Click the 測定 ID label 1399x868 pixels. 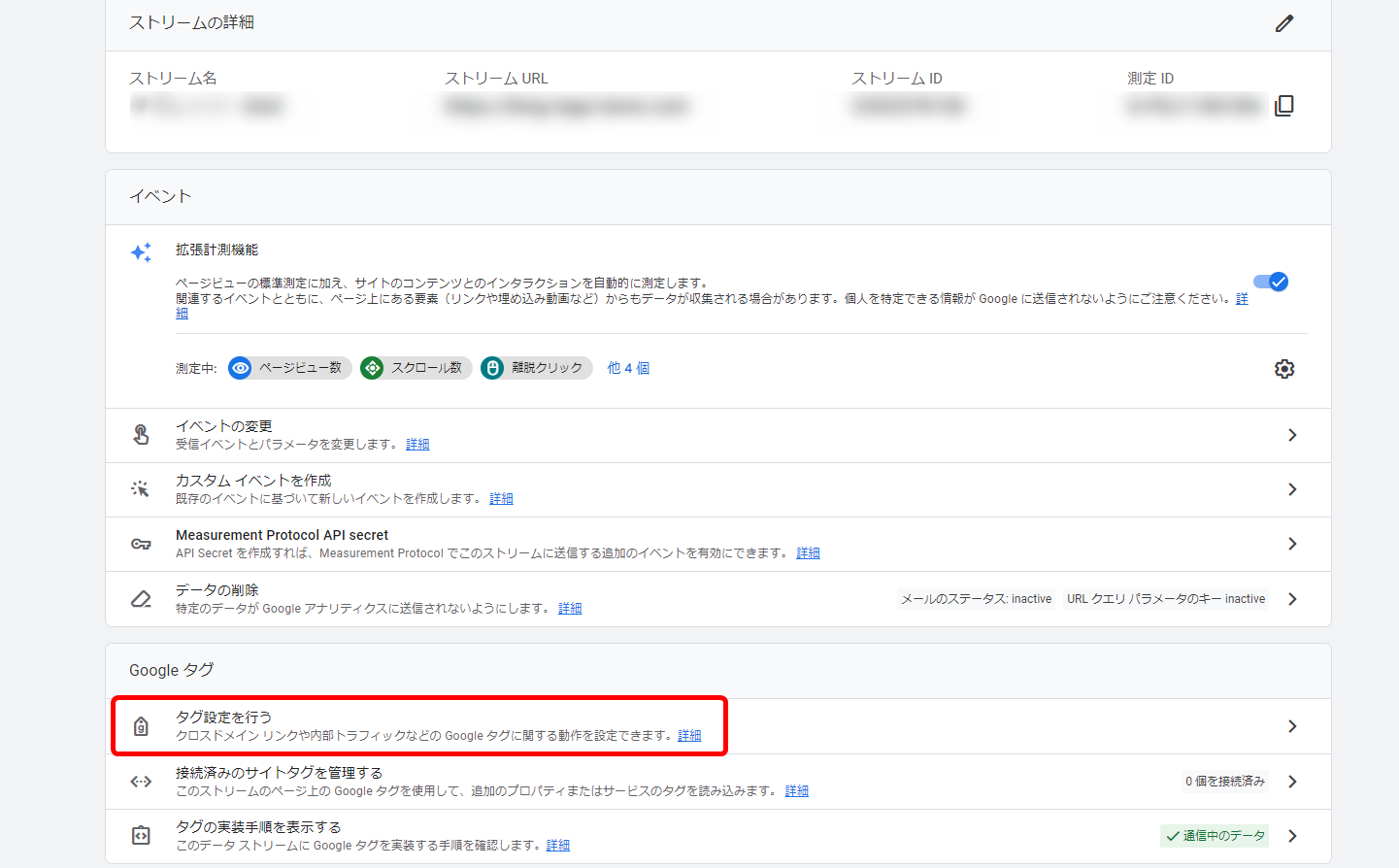point(1150,79)
